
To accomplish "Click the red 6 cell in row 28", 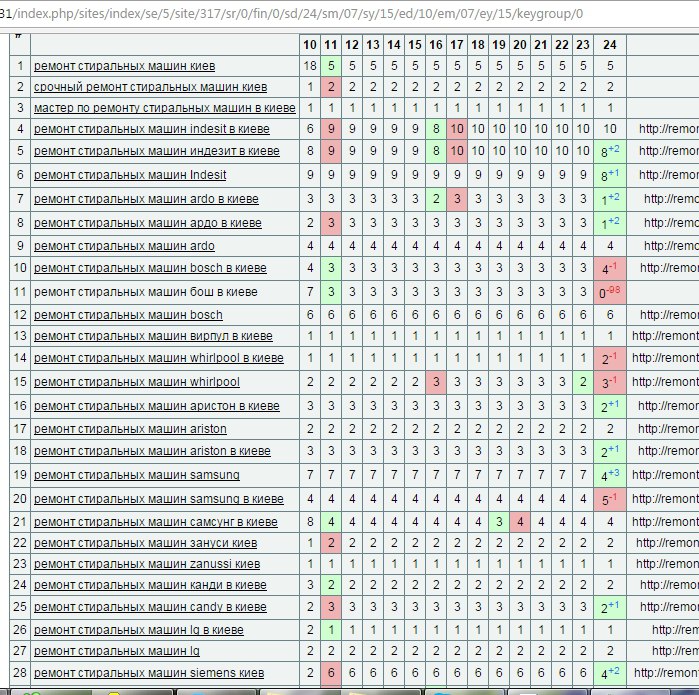I will pyautogui.click(x=331, y=673).
